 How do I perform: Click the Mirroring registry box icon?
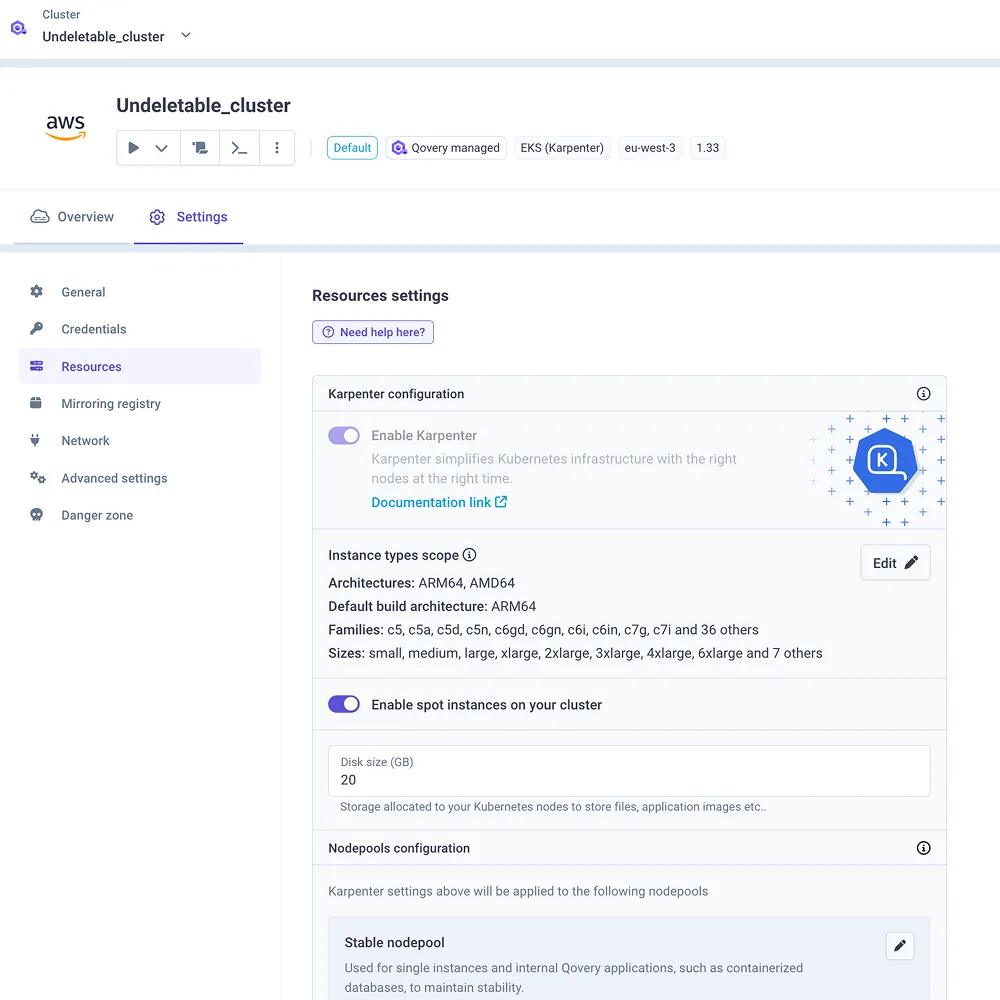[x=36, y=403]
